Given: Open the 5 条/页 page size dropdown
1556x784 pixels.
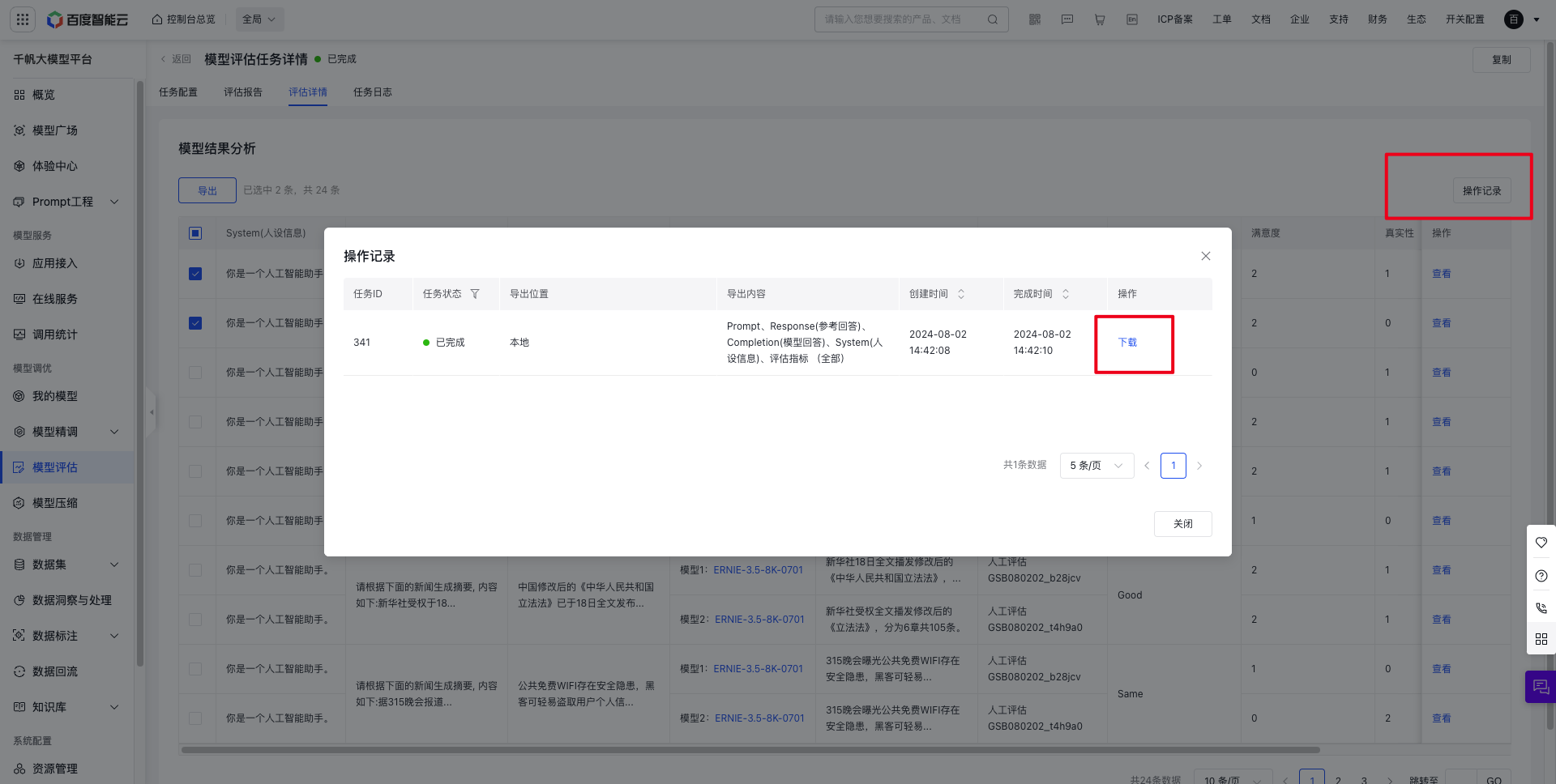Looking at the screenshot, I should tap(1096, 466).
